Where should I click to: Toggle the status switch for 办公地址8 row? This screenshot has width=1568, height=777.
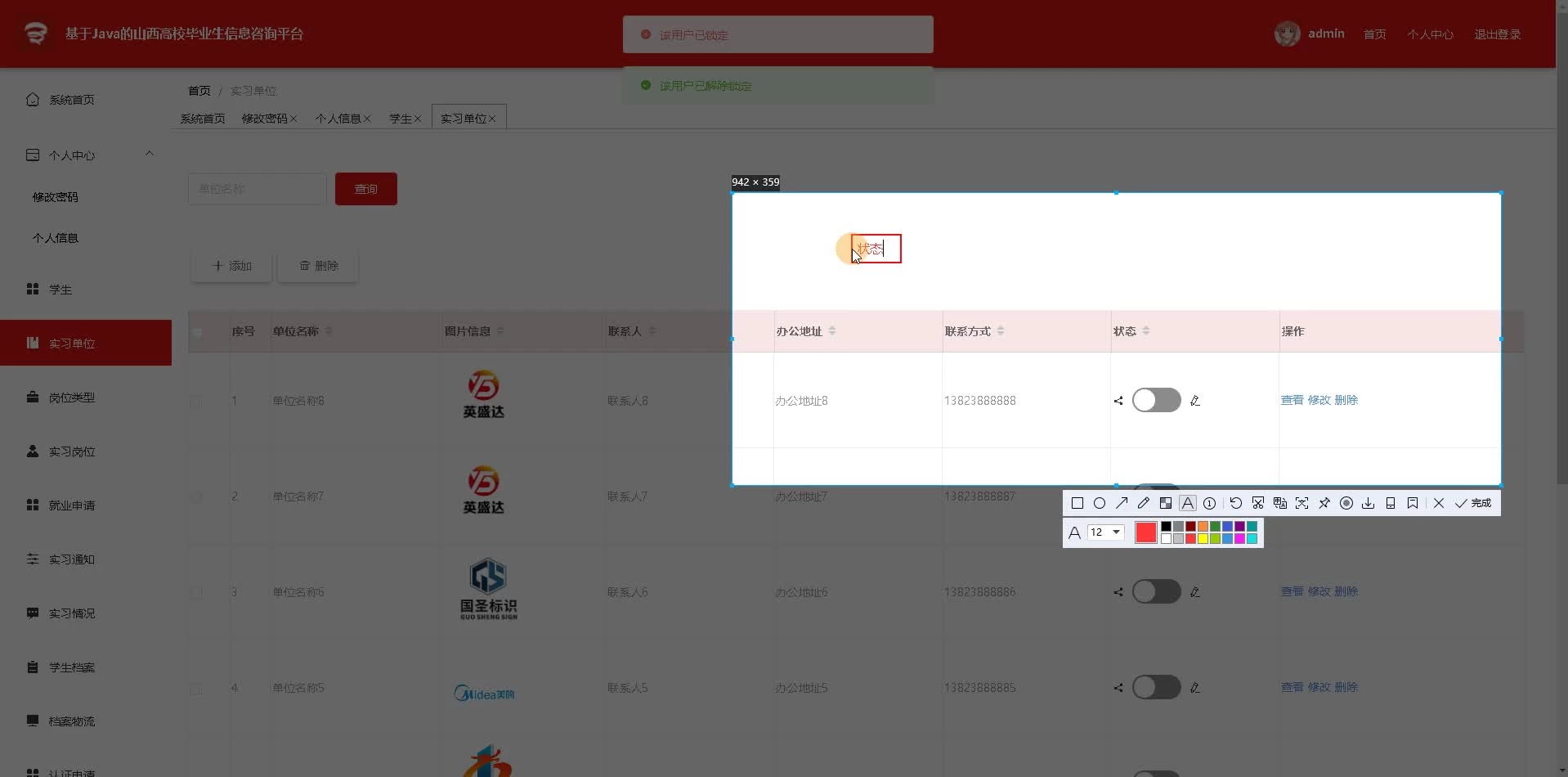[x=1156, y=400]
